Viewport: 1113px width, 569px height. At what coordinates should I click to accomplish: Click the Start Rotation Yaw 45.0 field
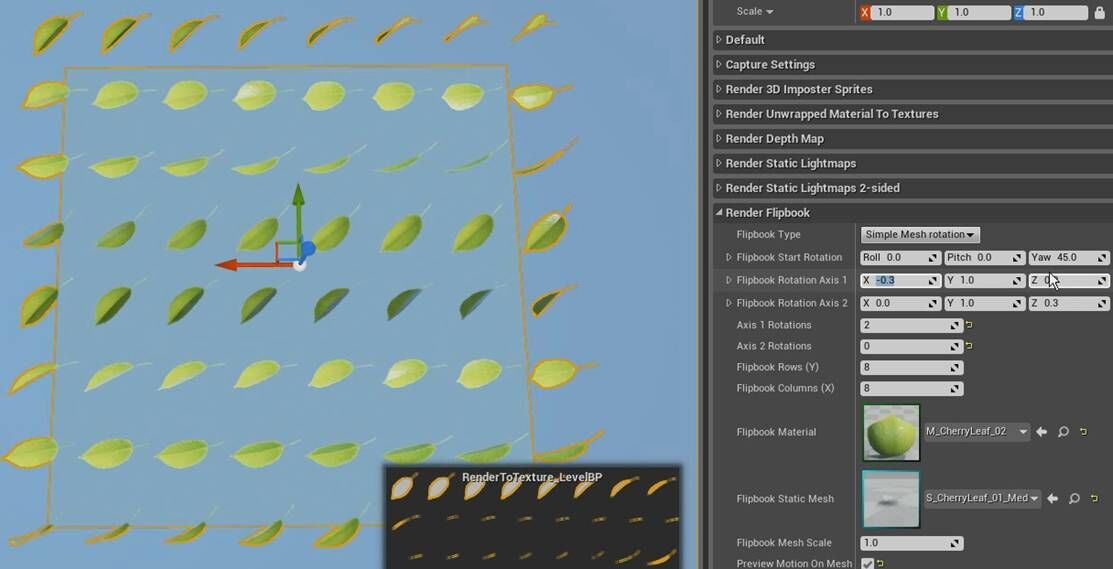[1068, 258]
